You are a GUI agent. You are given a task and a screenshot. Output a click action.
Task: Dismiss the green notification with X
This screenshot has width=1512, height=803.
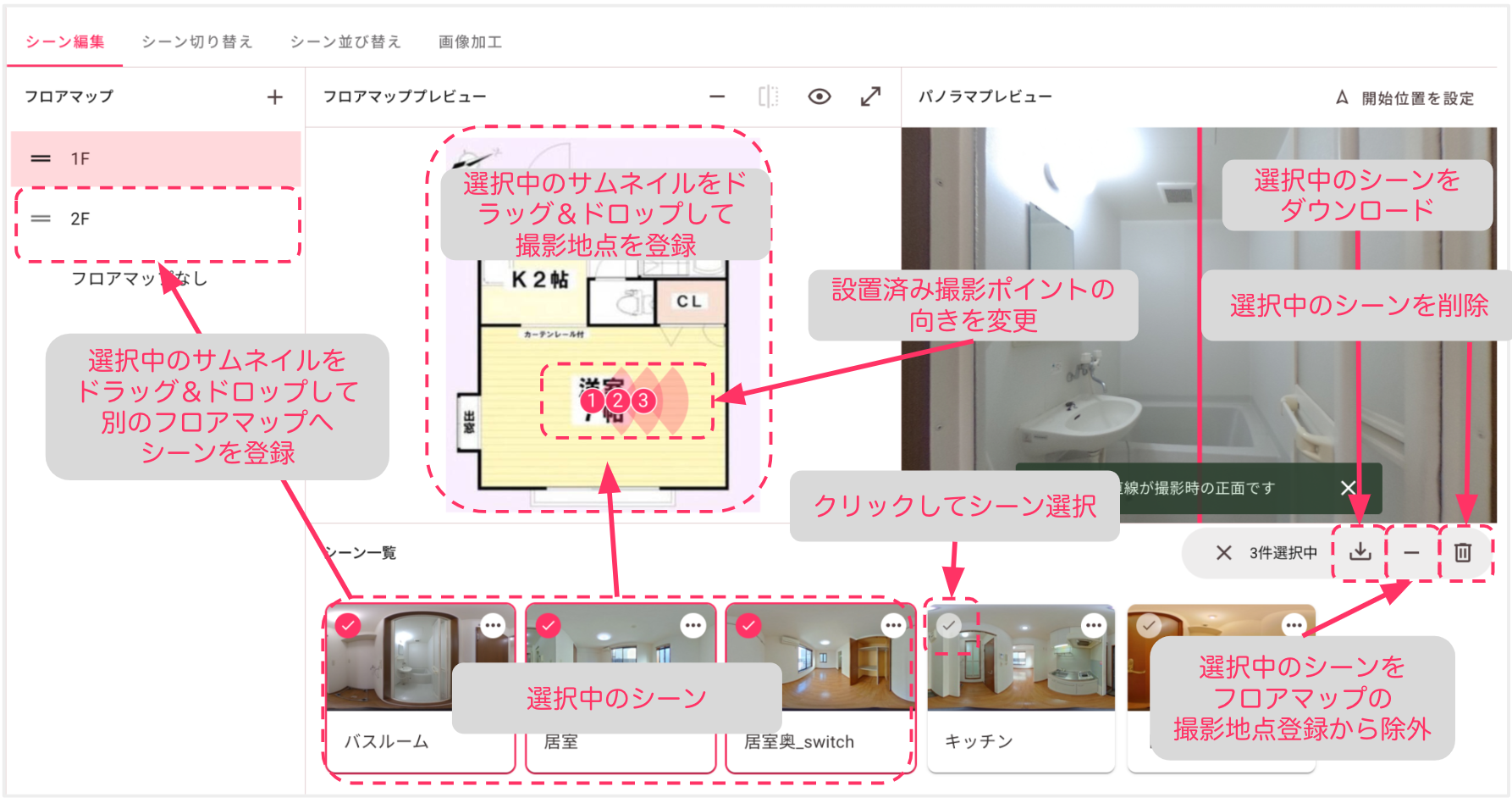[1349, 488]
